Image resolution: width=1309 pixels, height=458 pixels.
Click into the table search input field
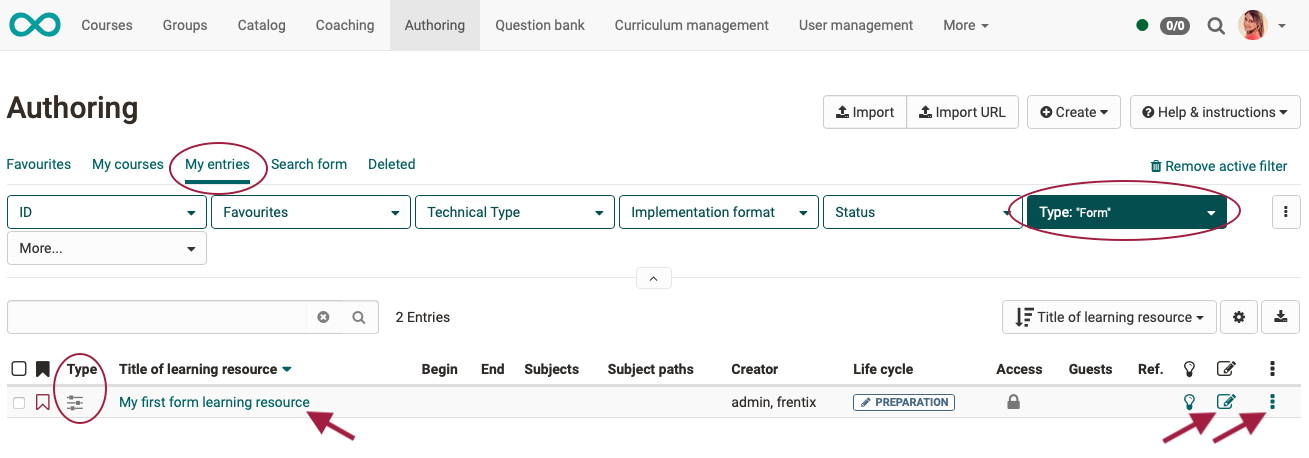pyautogui.click(x=157, y=317)
